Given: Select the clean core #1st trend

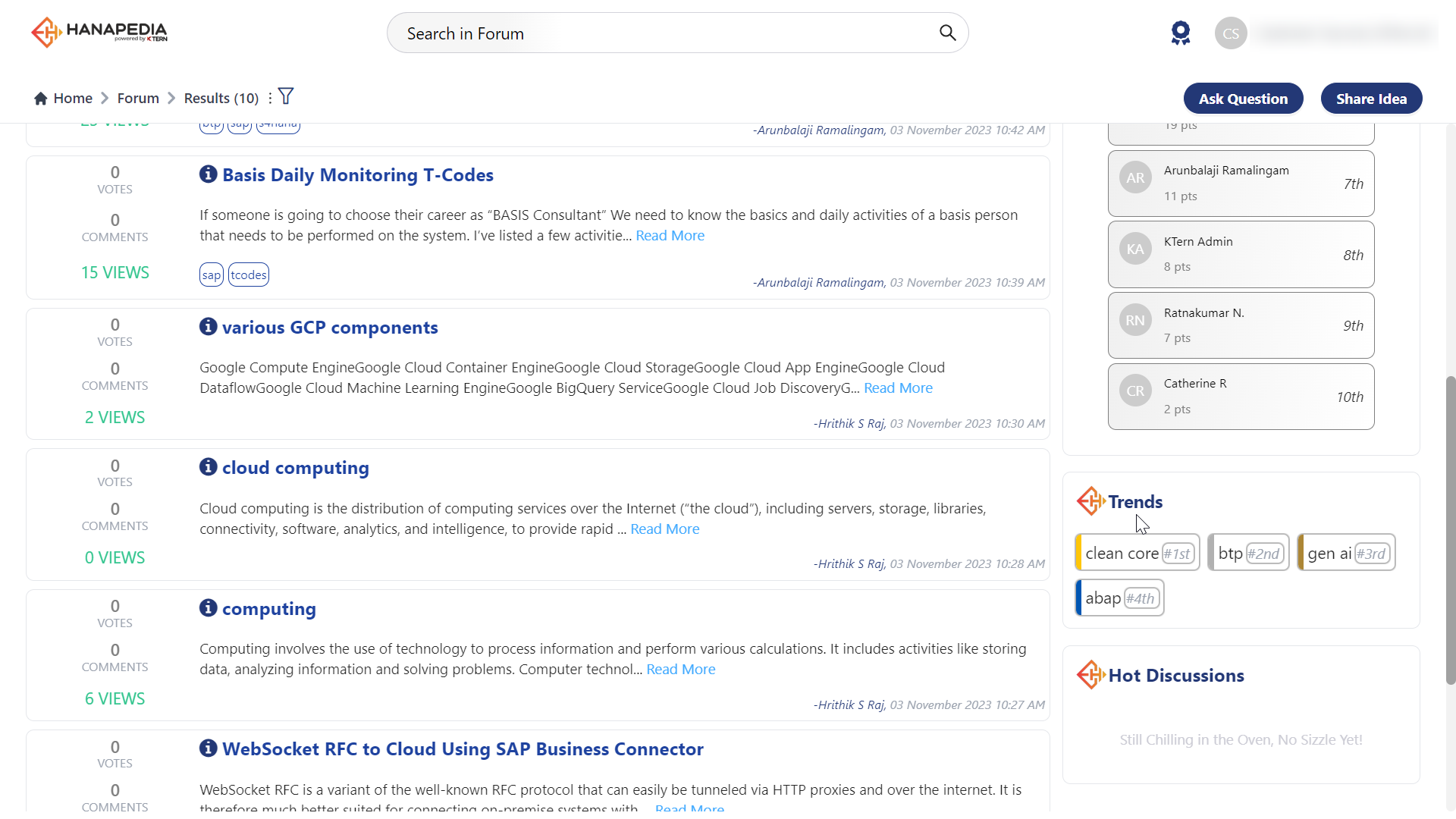Looking at the screenshot, I should (1137, 553).
